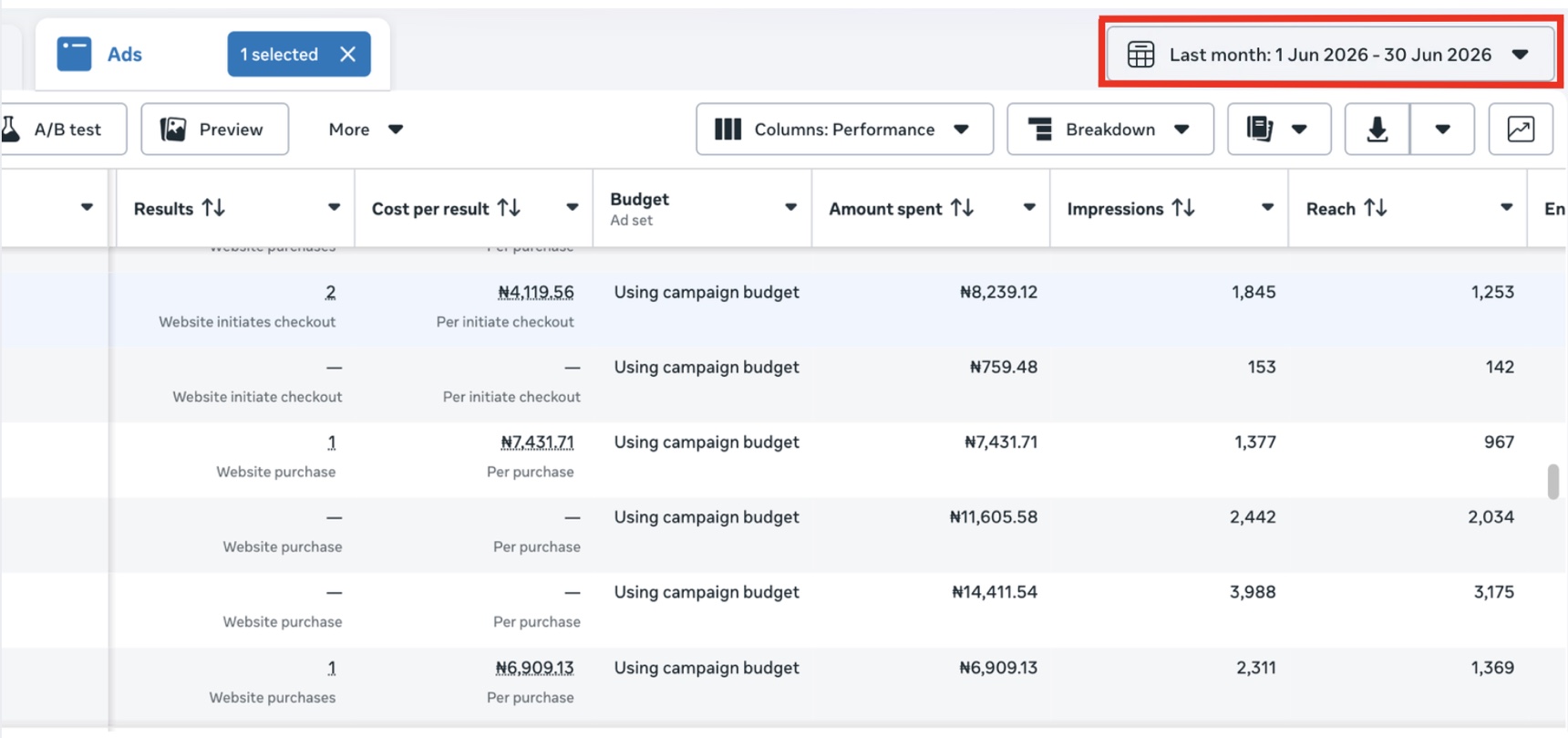Open Amount spent column options arrow

1029,208
